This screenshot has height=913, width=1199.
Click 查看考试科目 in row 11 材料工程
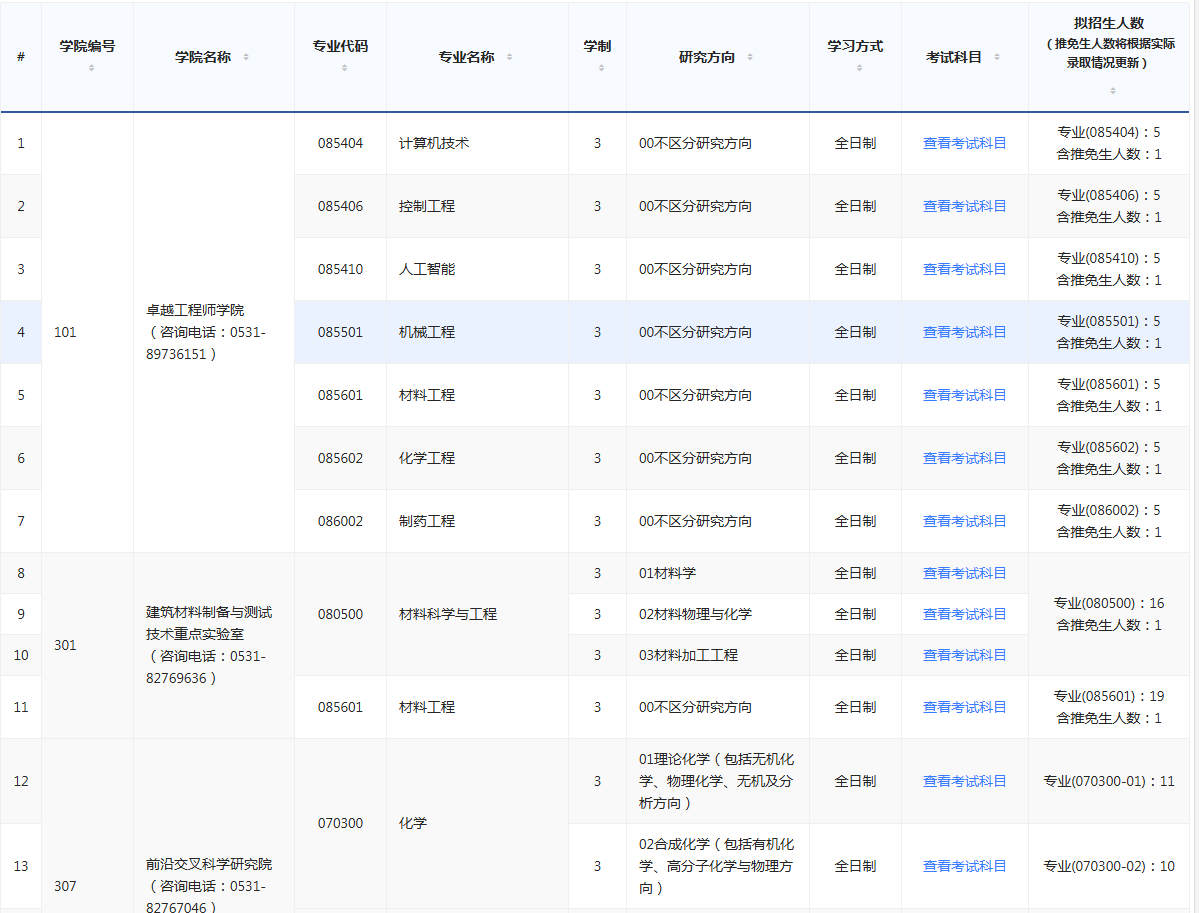tap(964, 706)
